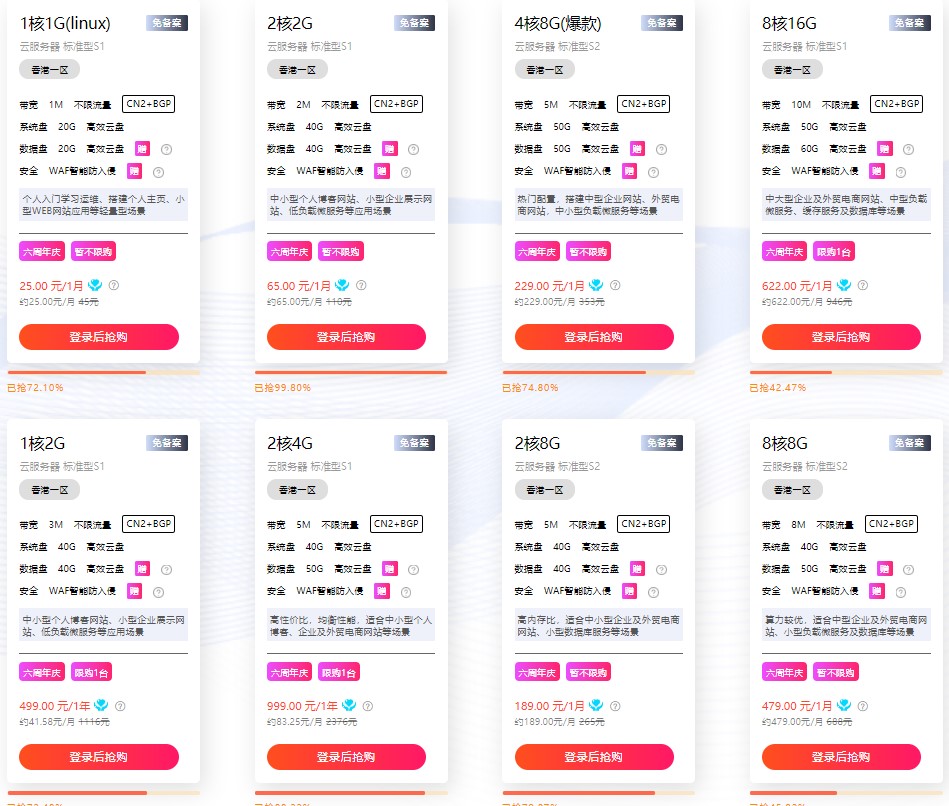Click blue diamond icon next to 999.00 元/1年

click(349, 704)
